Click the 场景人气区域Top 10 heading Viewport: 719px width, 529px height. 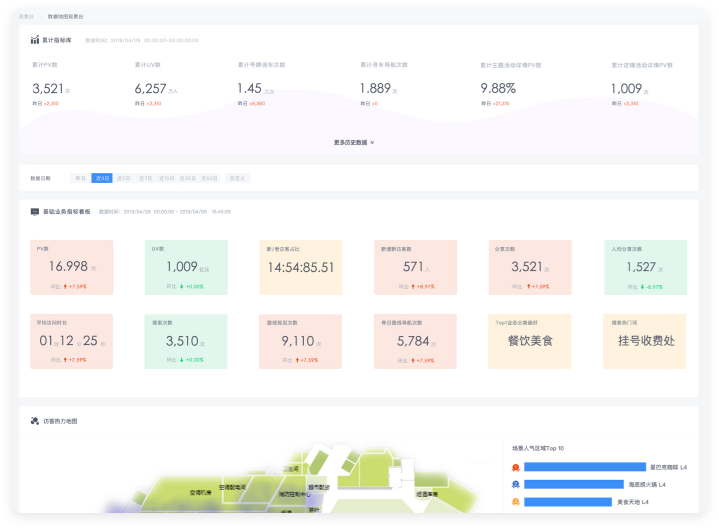point(538,448)
